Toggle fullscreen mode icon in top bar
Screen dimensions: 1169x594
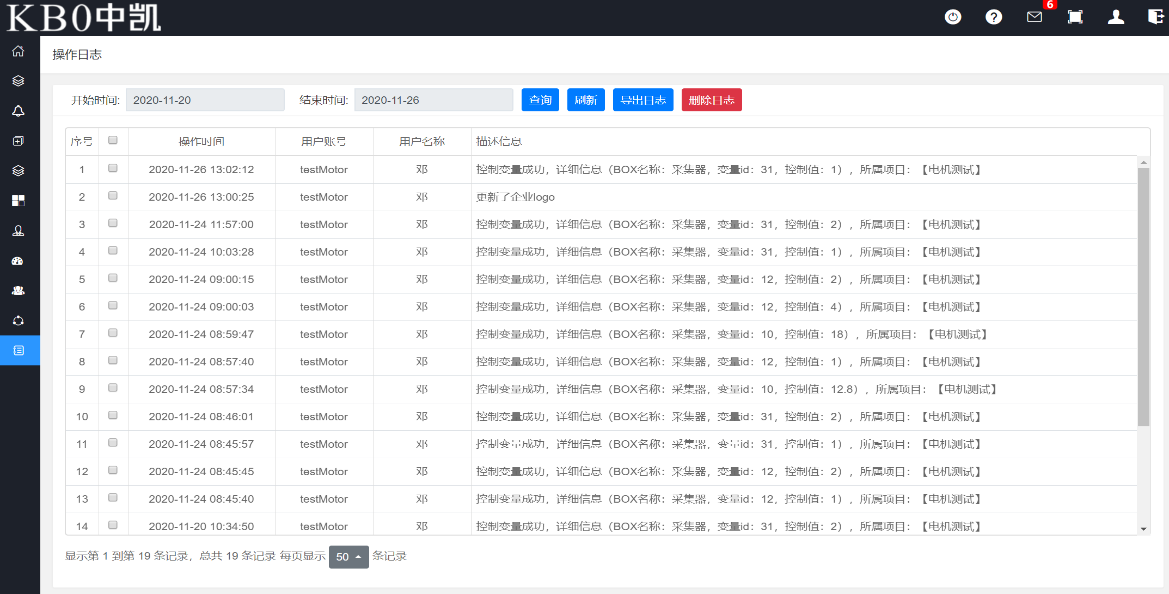1075,17
